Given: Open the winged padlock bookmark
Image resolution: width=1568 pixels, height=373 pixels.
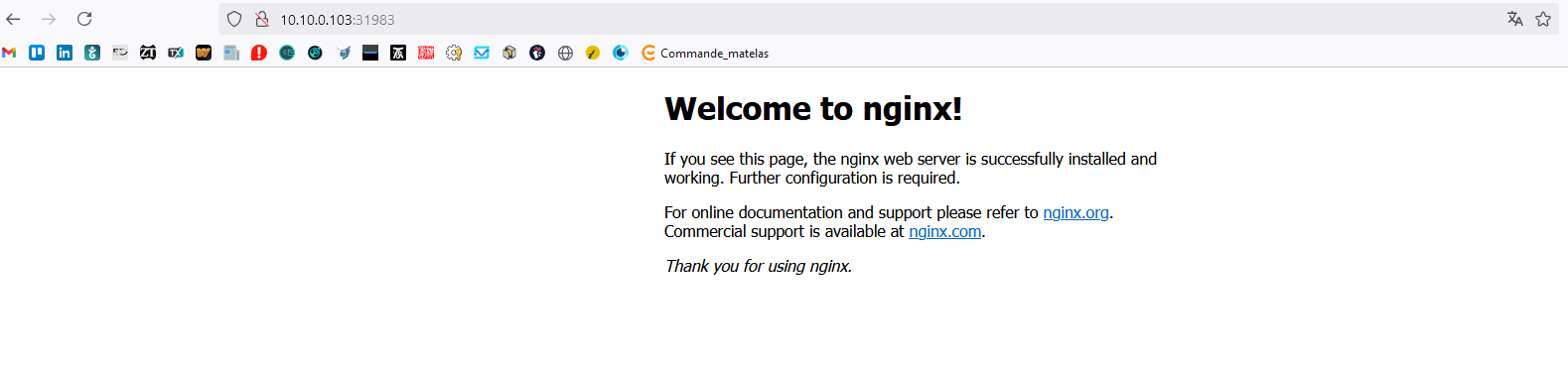Looking at the screenshot, I should coord(343,53).
